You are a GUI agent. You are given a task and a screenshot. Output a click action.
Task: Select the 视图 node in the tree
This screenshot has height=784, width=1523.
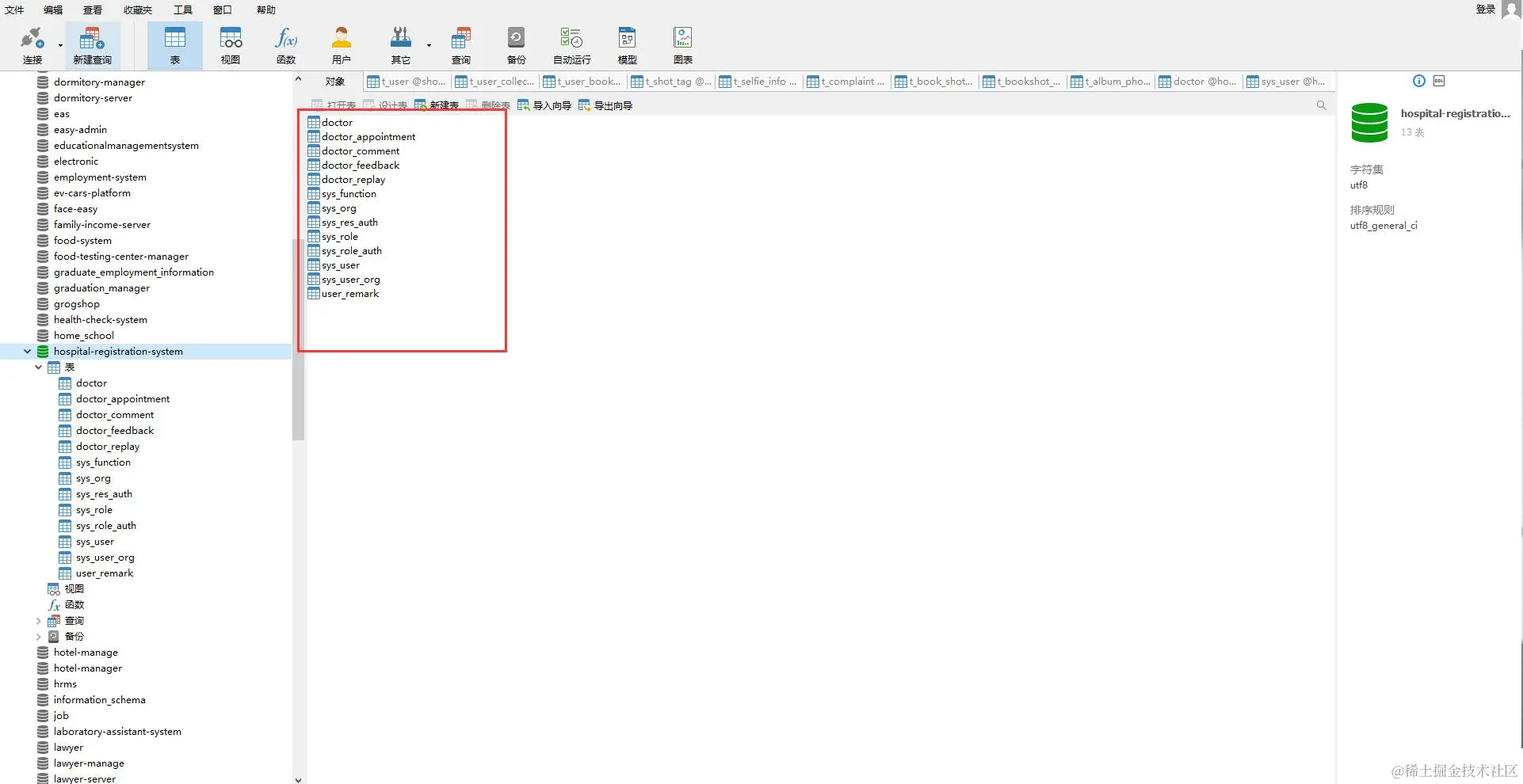click(x=74, y=589)
